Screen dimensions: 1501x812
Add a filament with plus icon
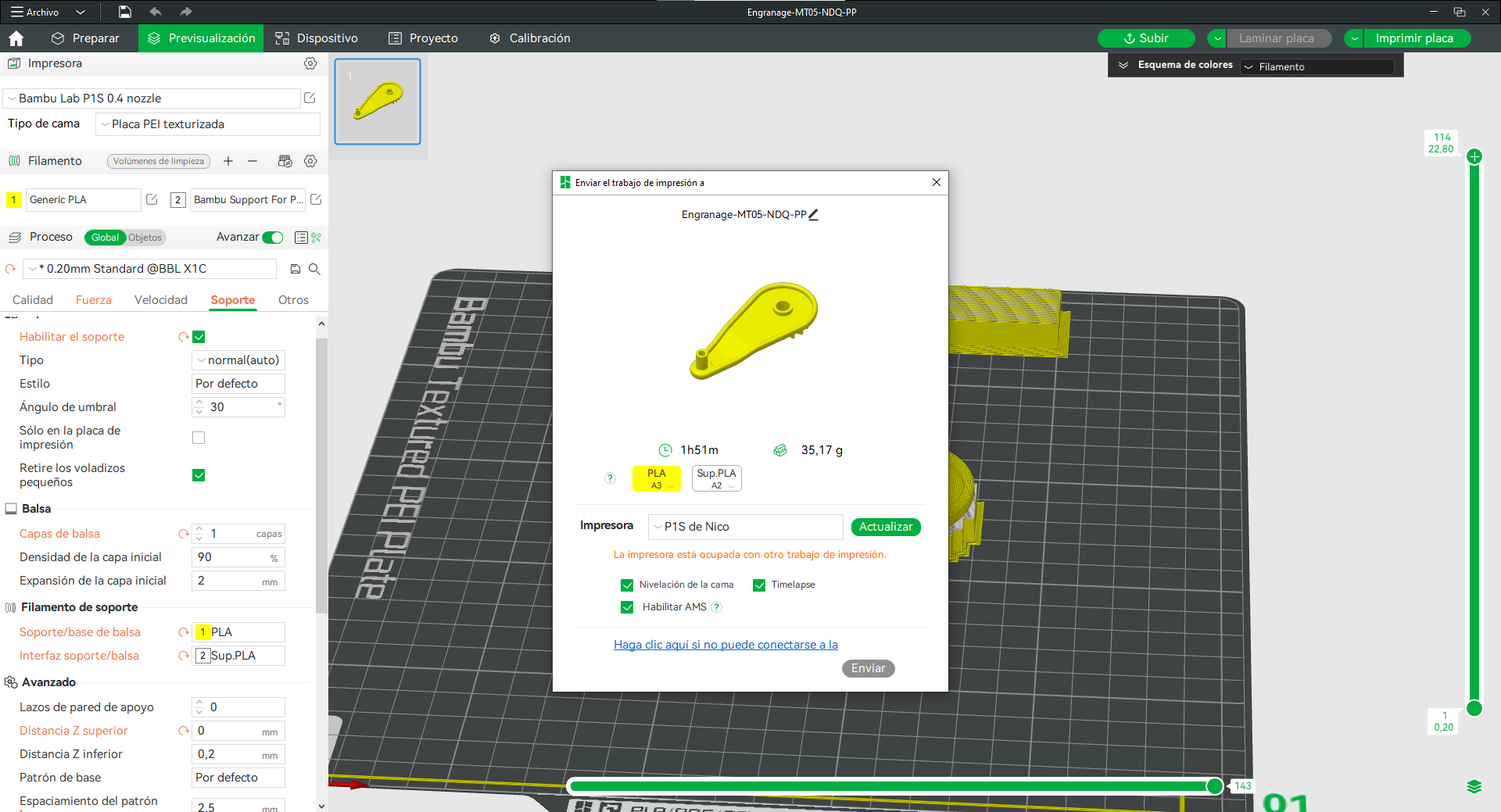(x=228, y=161)
